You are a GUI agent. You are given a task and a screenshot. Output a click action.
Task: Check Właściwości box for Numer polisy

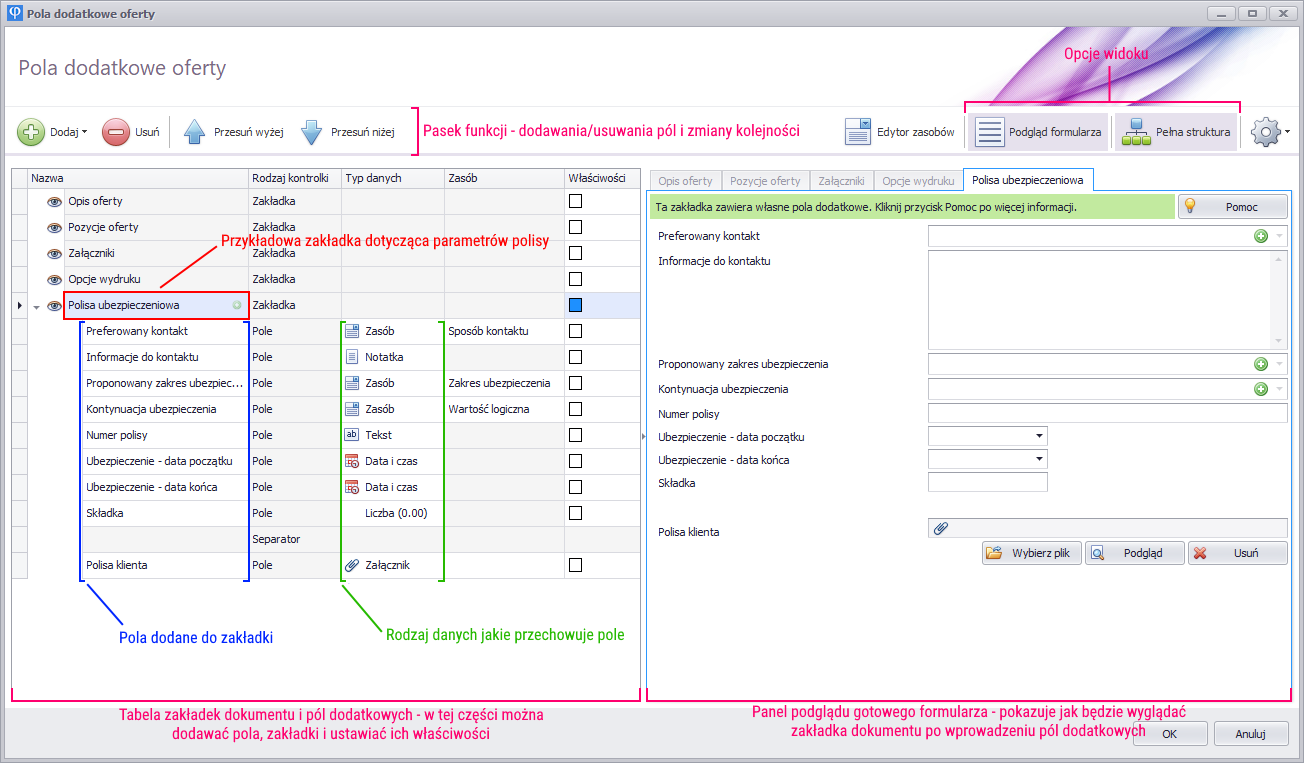(575, 435)
